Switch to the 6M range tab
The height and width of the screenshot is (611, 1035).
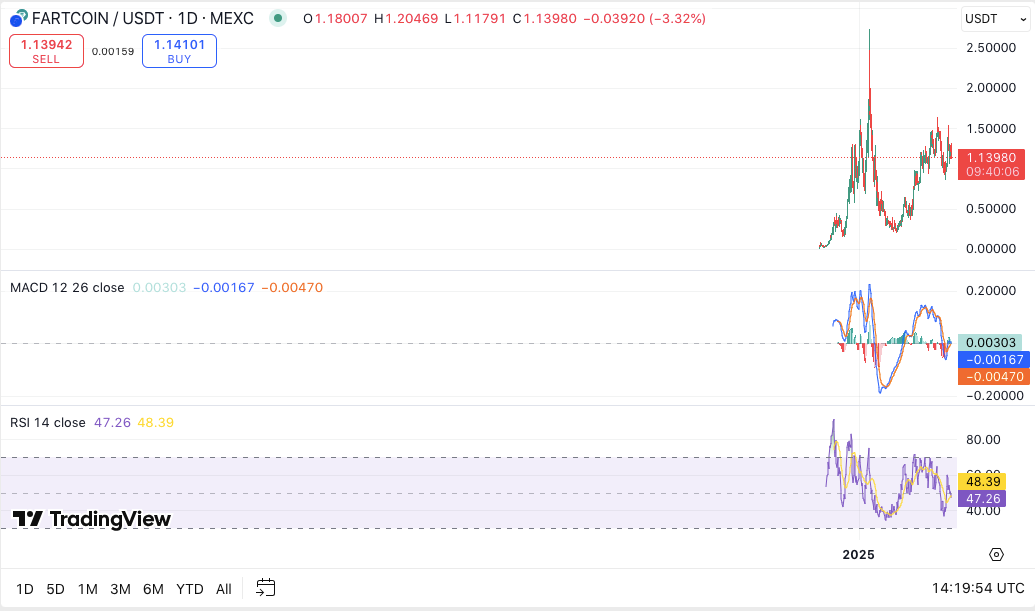(x=153, y=589)
